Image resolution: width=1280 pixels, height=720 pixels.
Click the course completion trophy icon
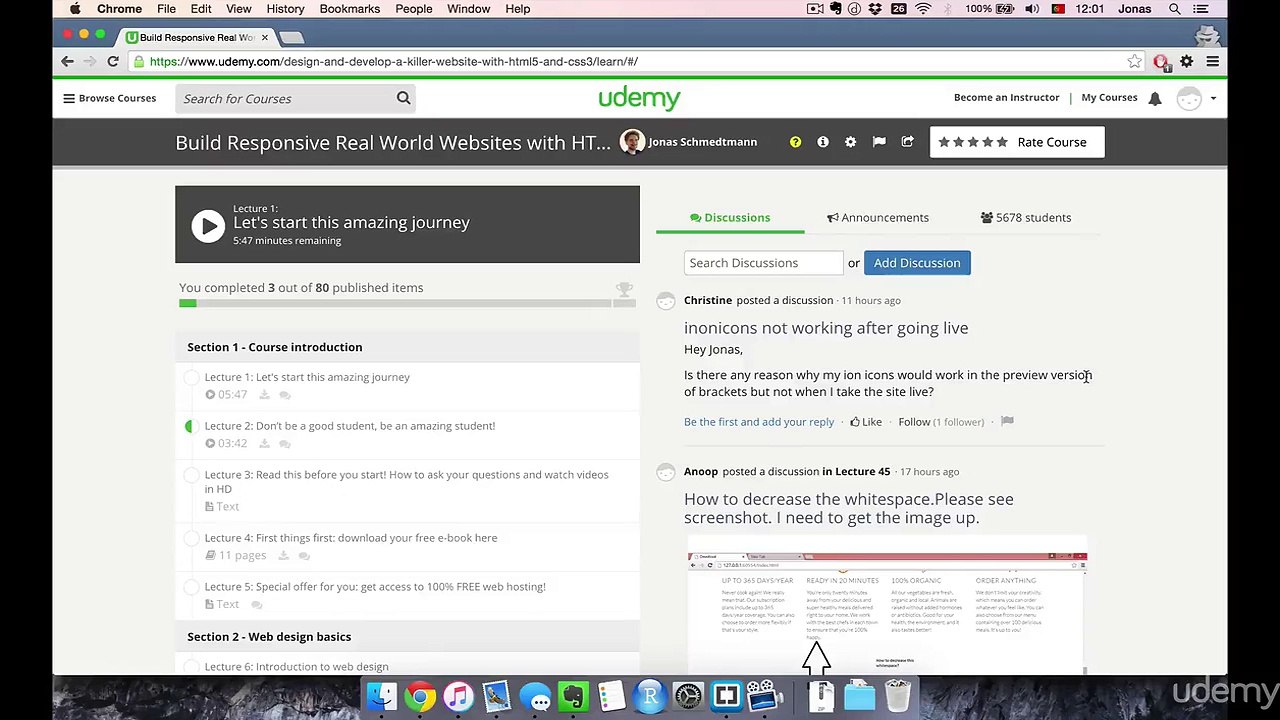coord(624,290)
